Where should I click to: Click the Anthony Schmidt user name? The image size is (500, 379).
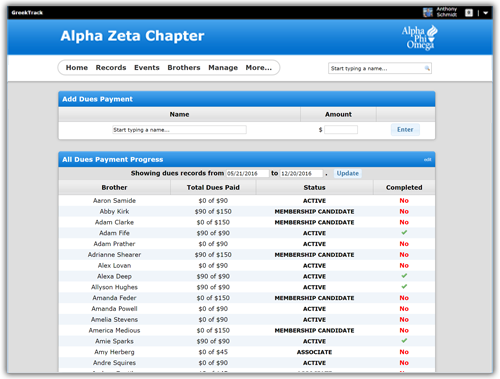coord(447,12)
